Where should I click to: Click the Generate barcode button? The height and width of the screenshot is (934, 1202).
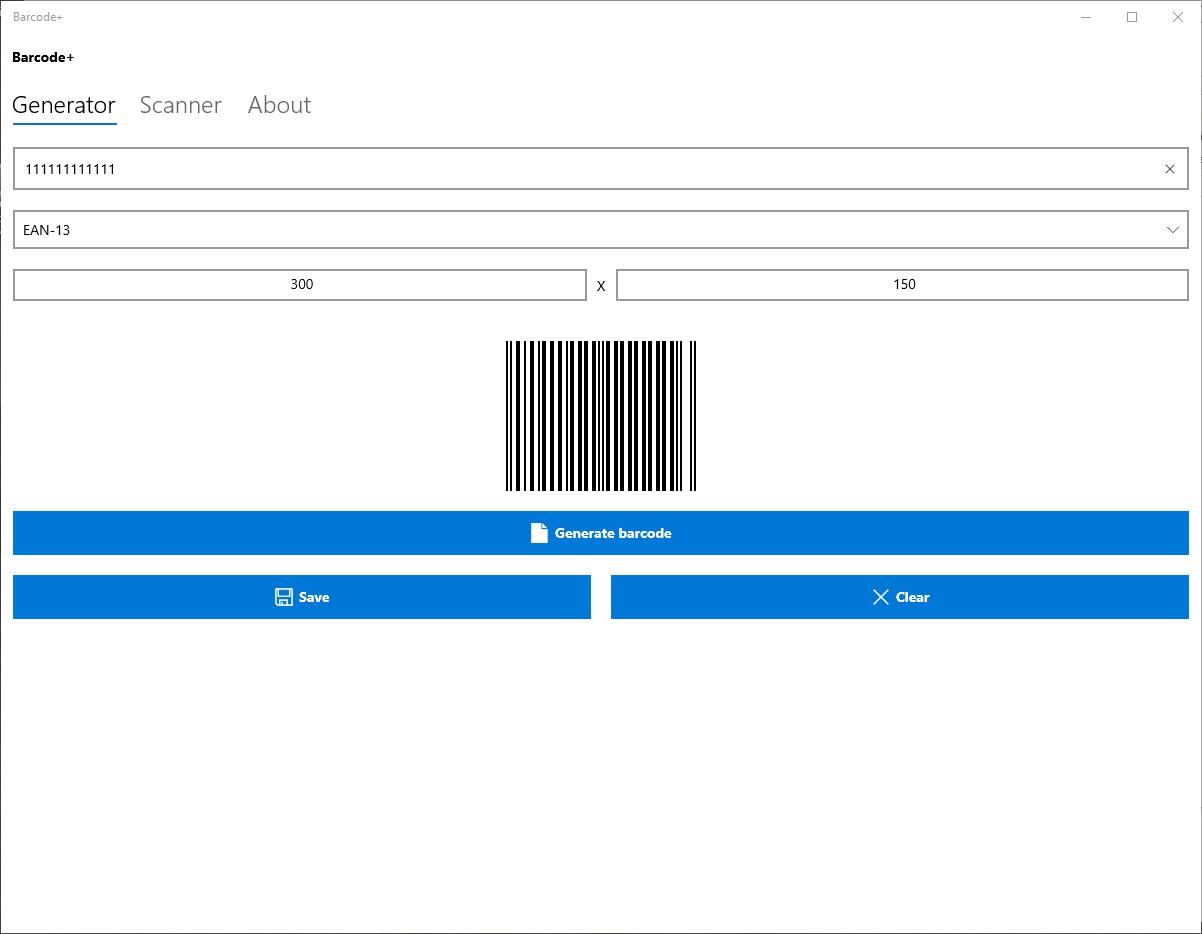coord(601,533)
